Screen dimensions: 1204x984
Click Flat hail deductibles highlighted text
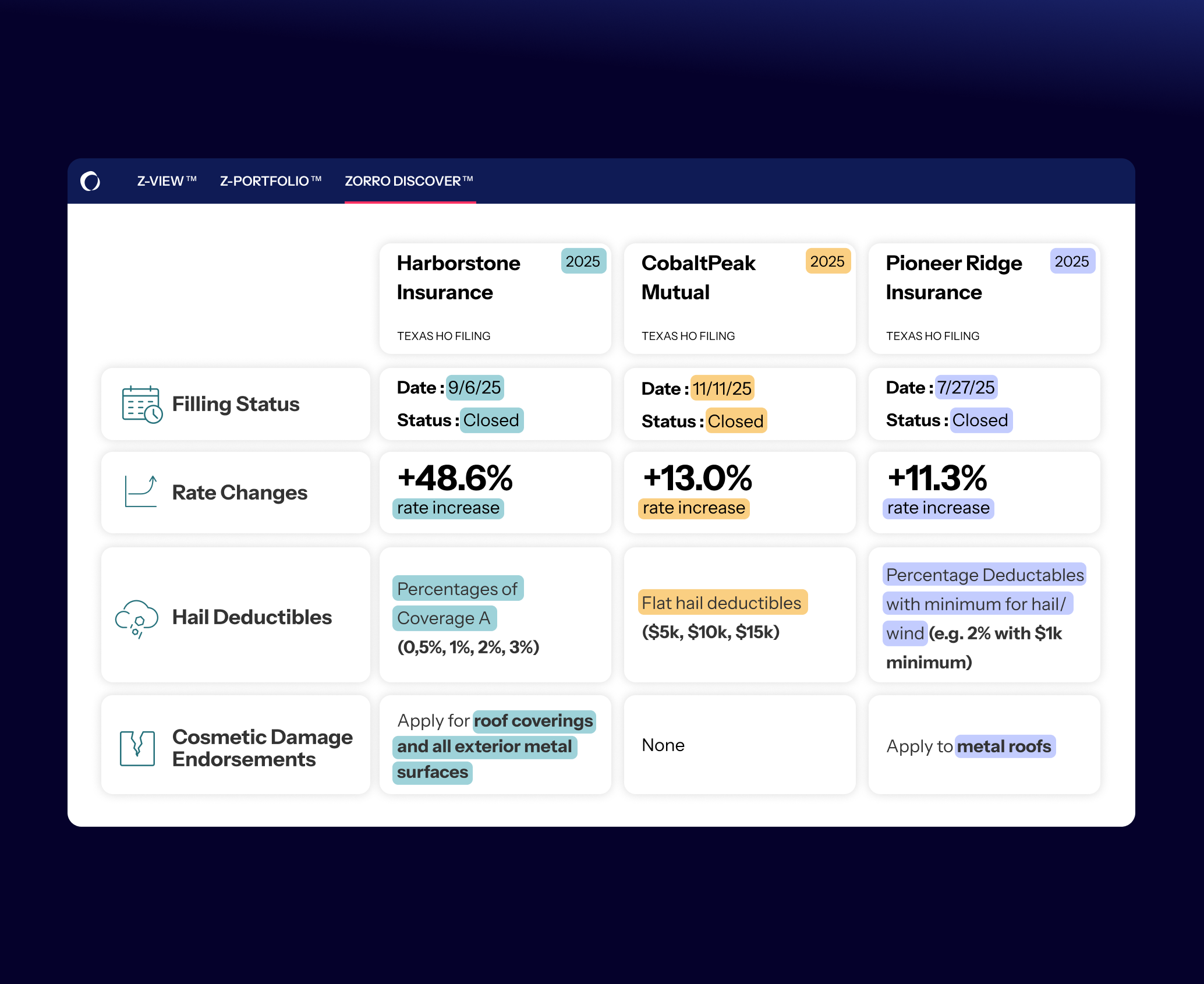tap(722, 603)
